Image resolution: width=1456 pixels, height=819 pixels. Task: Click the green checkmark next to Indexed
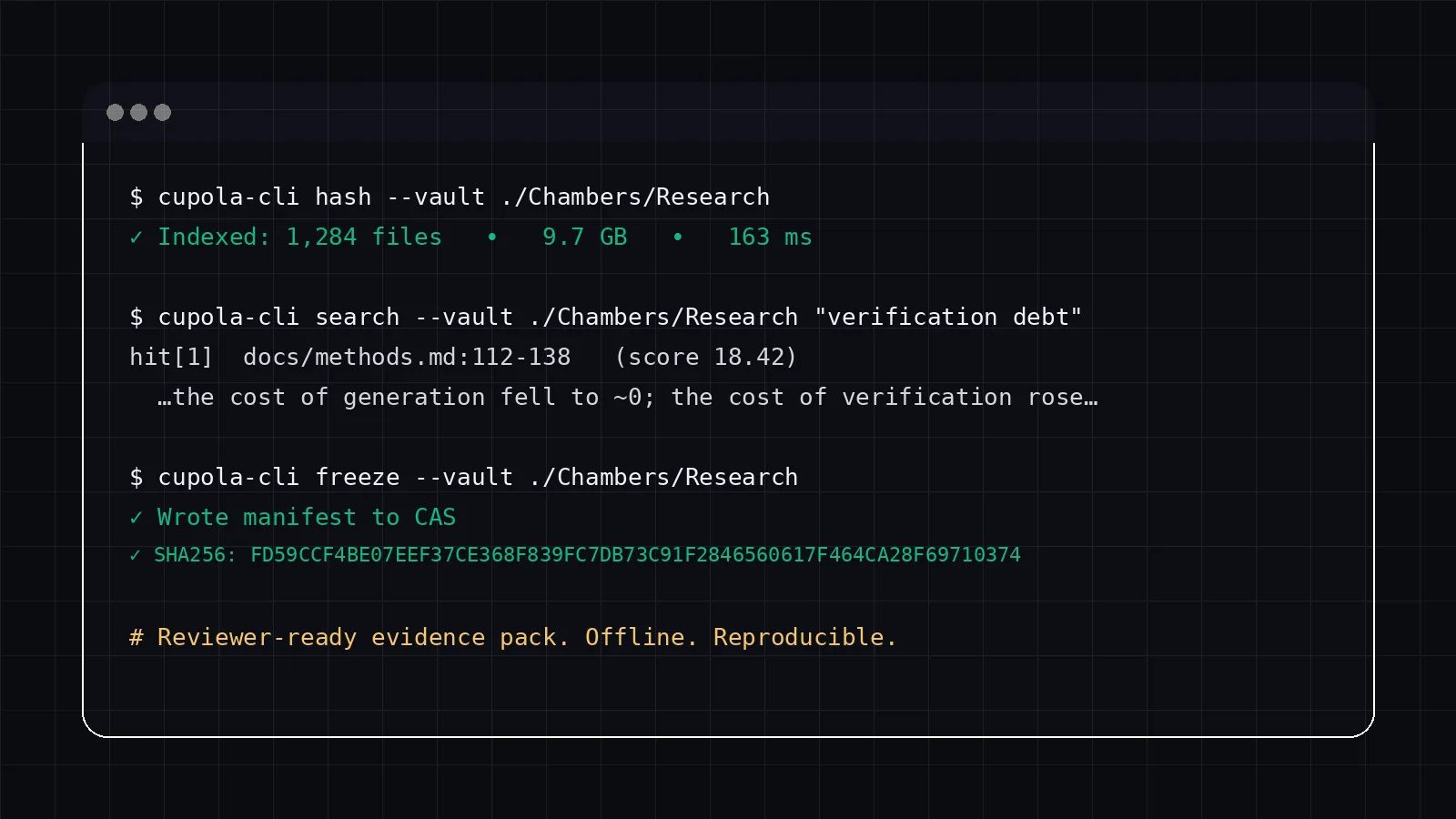(136, 237)
